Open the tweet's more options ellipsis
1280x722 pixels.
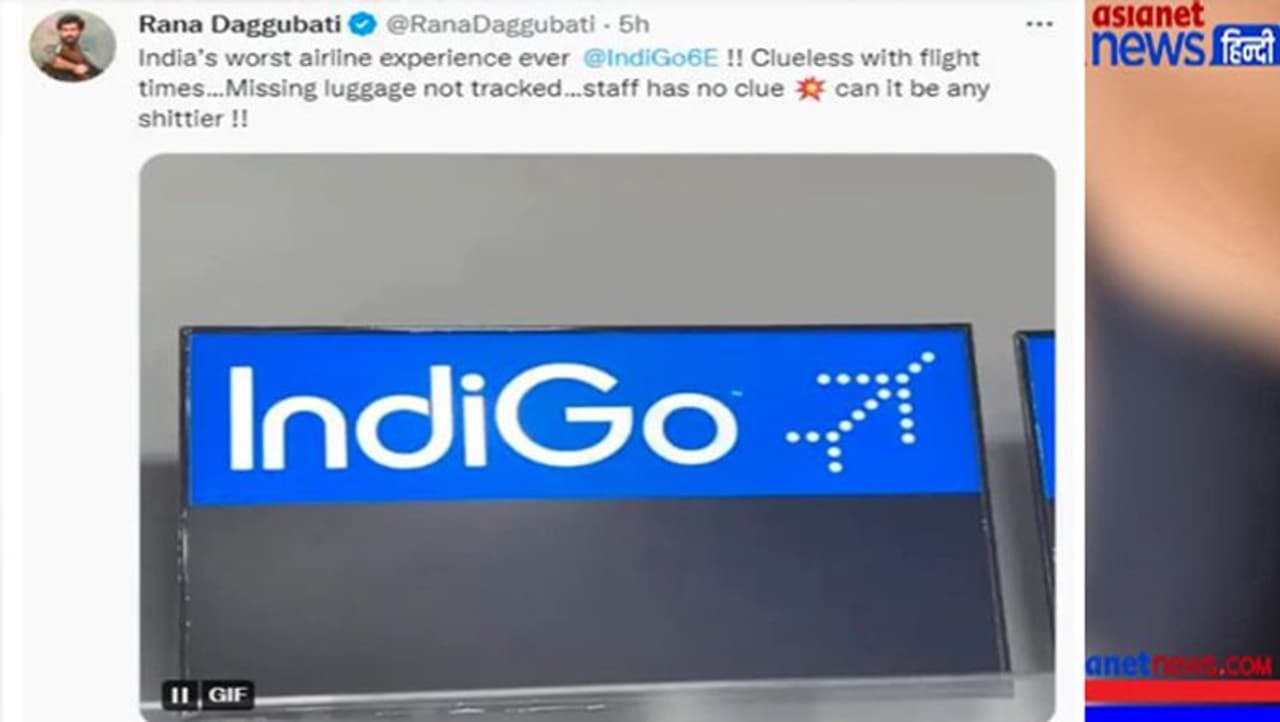(x=1039, y=23)
